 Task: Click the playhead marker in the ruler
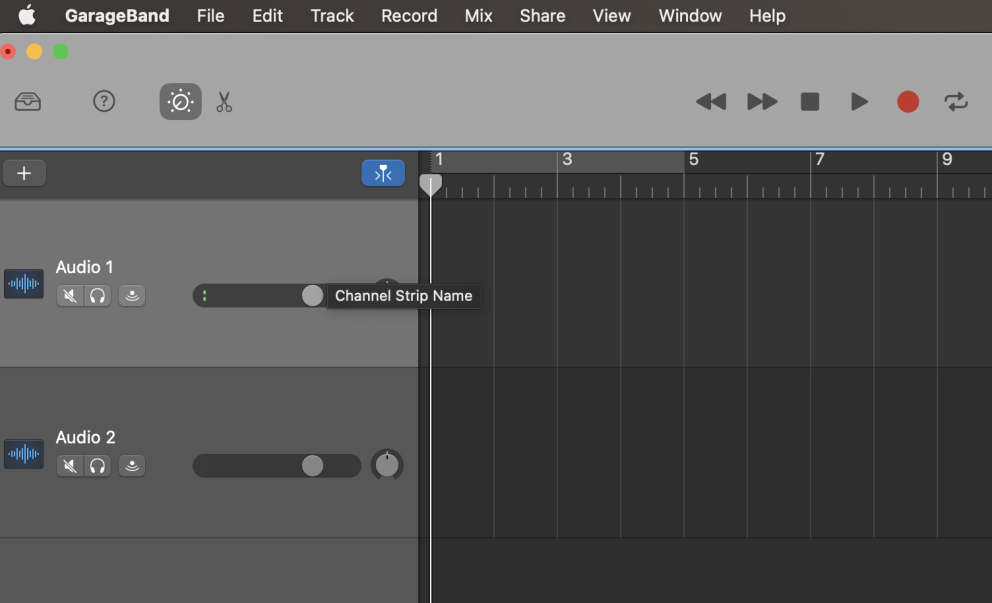(431, 184)
